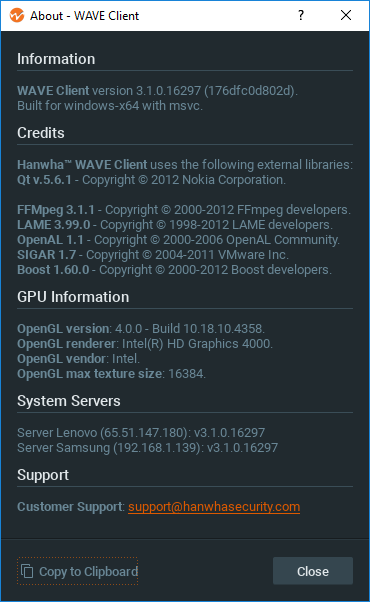The width and height of the screenshot is (370, 602).
Task: Close the About dialog with the X button
Action: click(x=346, y=15)
